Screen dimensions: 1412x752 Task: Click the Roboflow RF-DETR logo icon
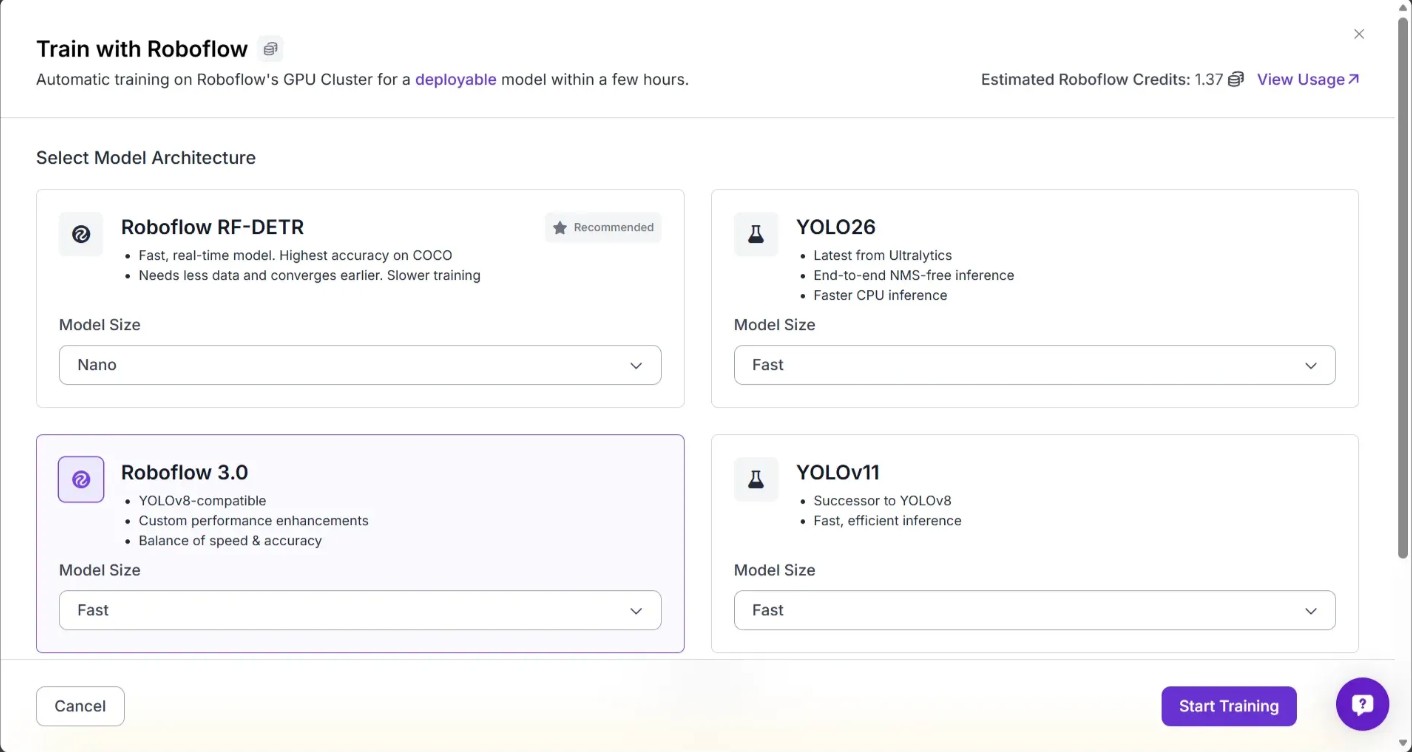pos(81,234)
